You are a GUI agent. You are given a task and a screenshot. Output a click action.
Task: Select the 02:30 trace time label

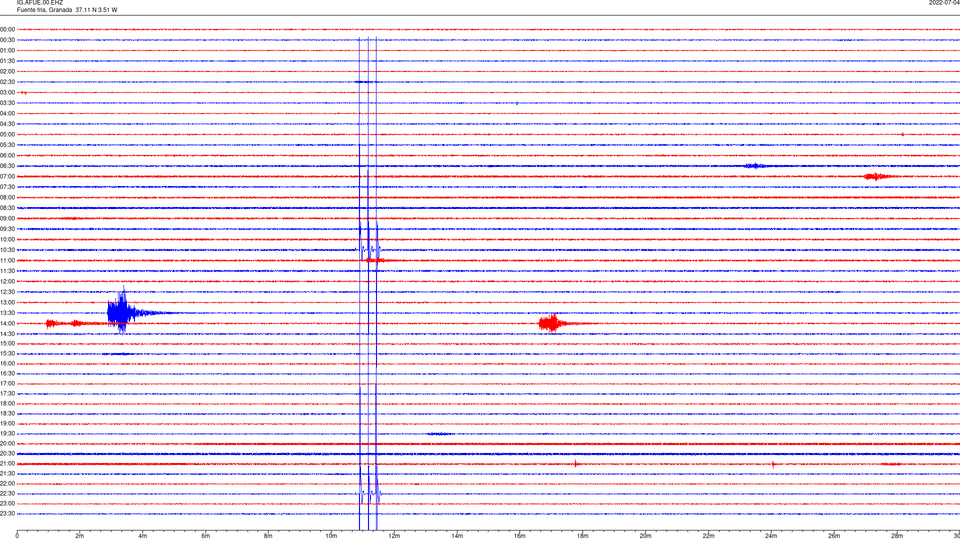point(7,82)
